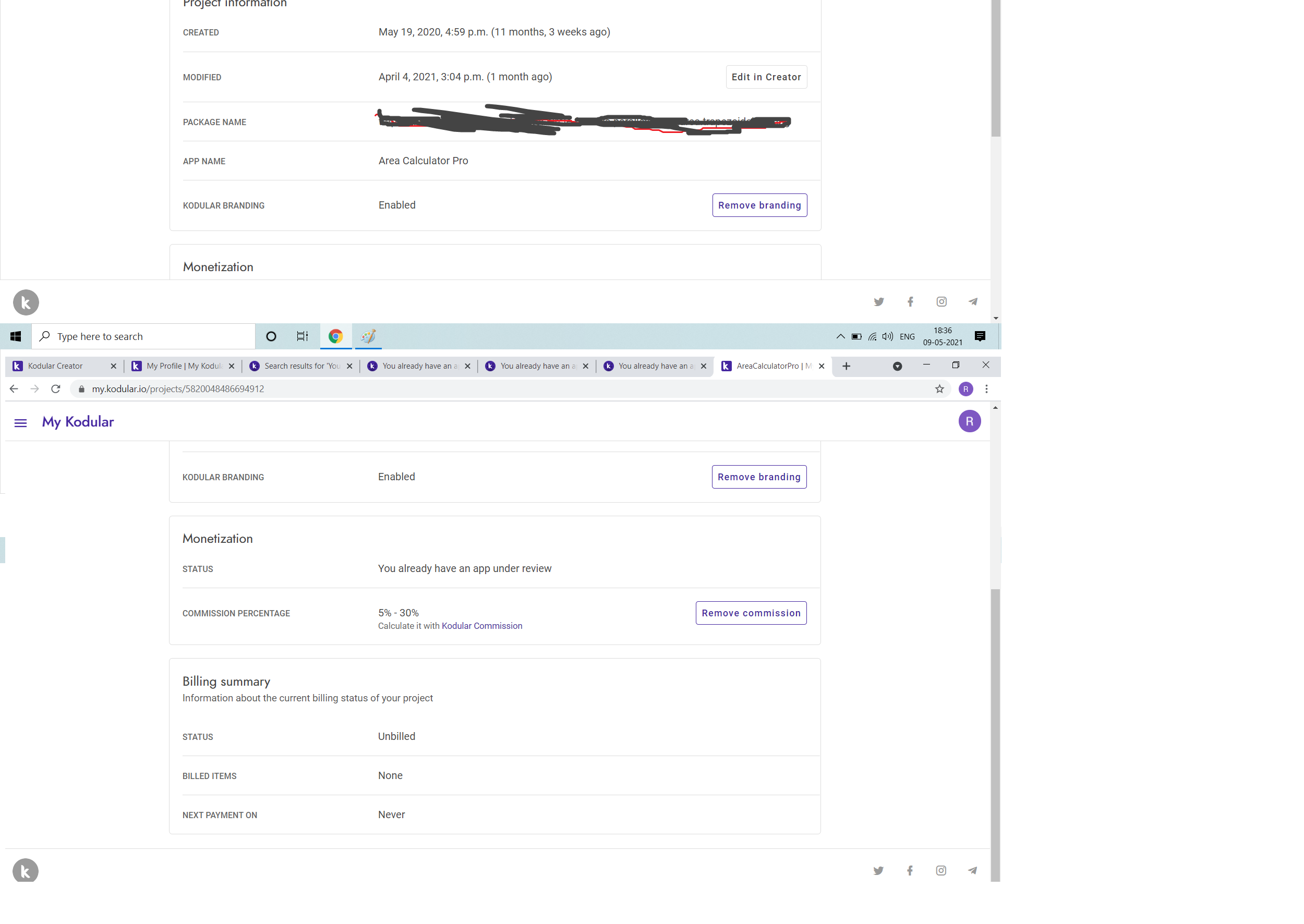The height and width of the screenshot is (924, 1304).
Task: Click the 'Unbilled' billing status value
Action: (397, 737)
